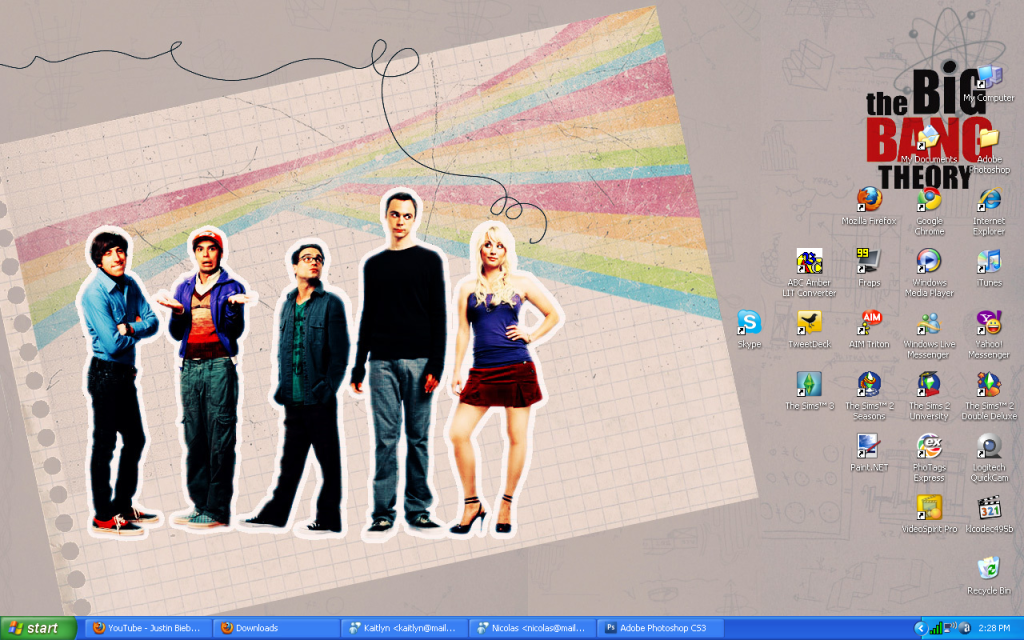Select The Sims 2 Double Deluxe icon

(989, 396)
